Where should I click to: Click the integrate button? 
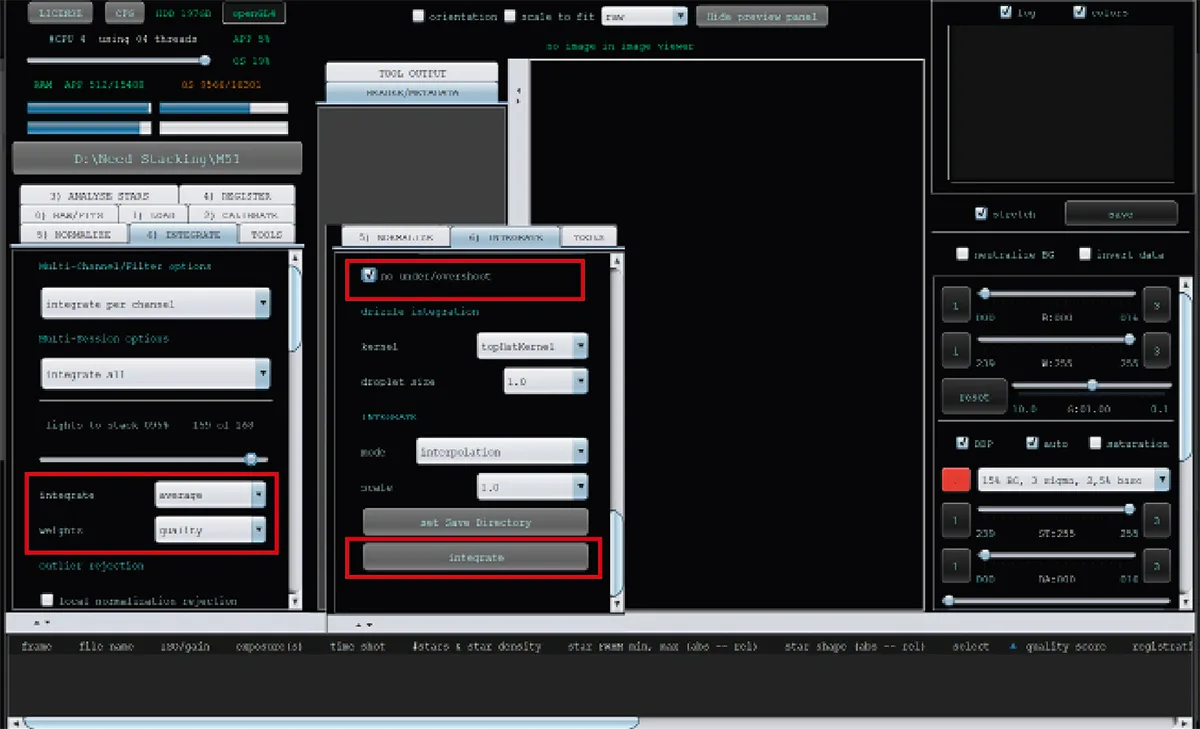pos(475,556)
